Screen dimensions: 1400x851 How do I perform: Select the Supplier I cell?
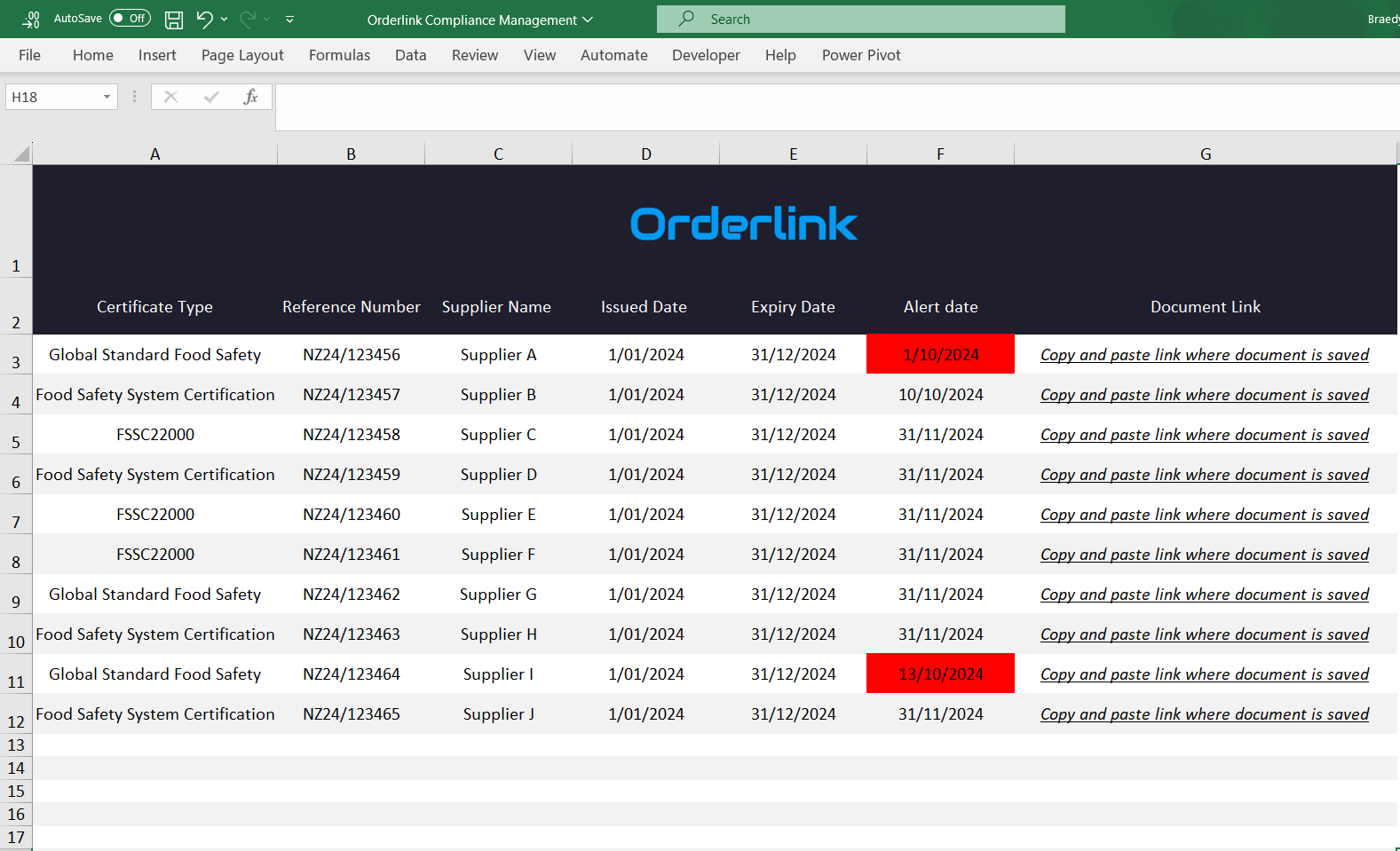pyautogui.click(x=499, y=674)
